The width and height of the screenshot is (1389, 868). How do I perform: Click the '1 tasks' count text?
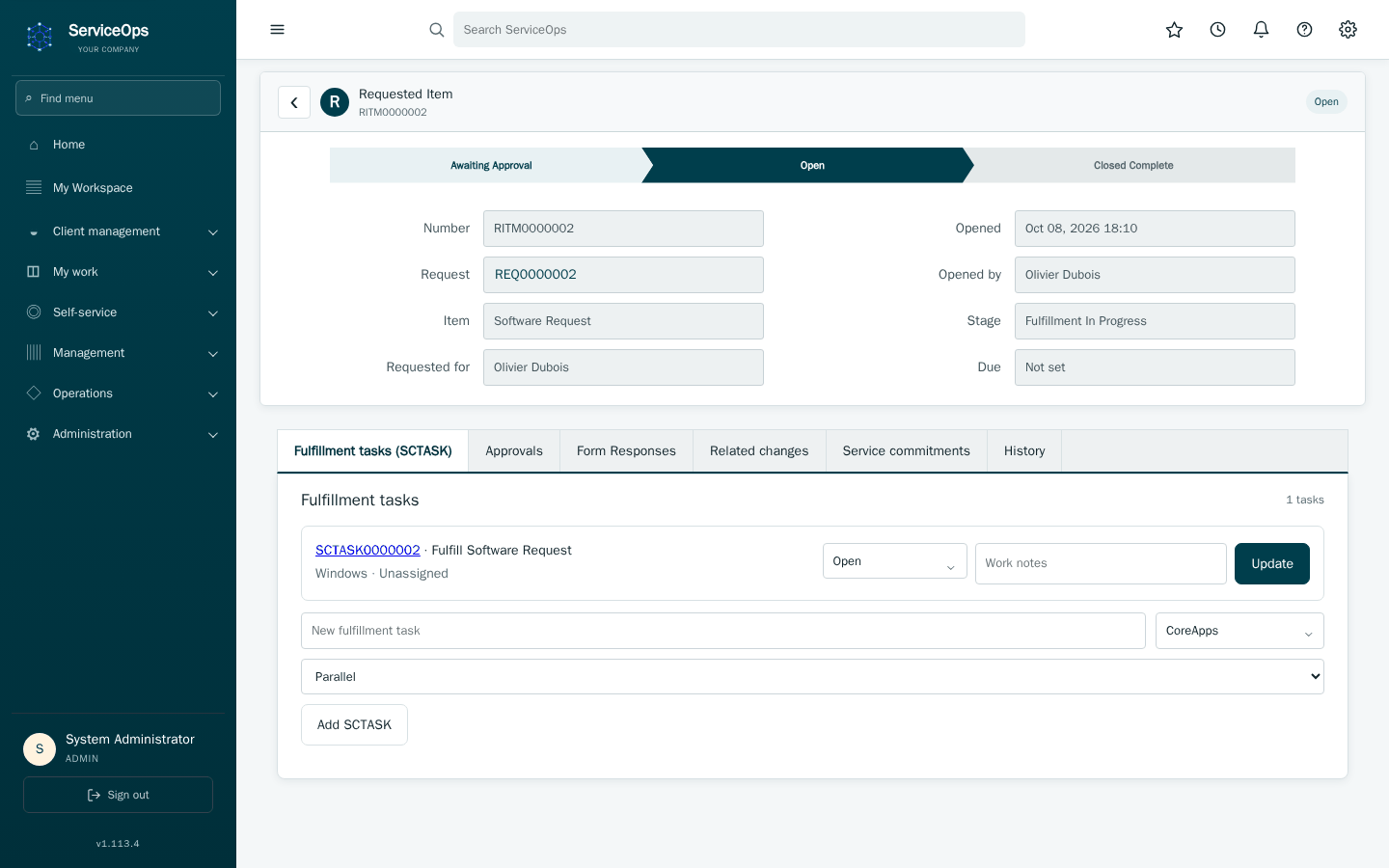(x=1304, y=500)
